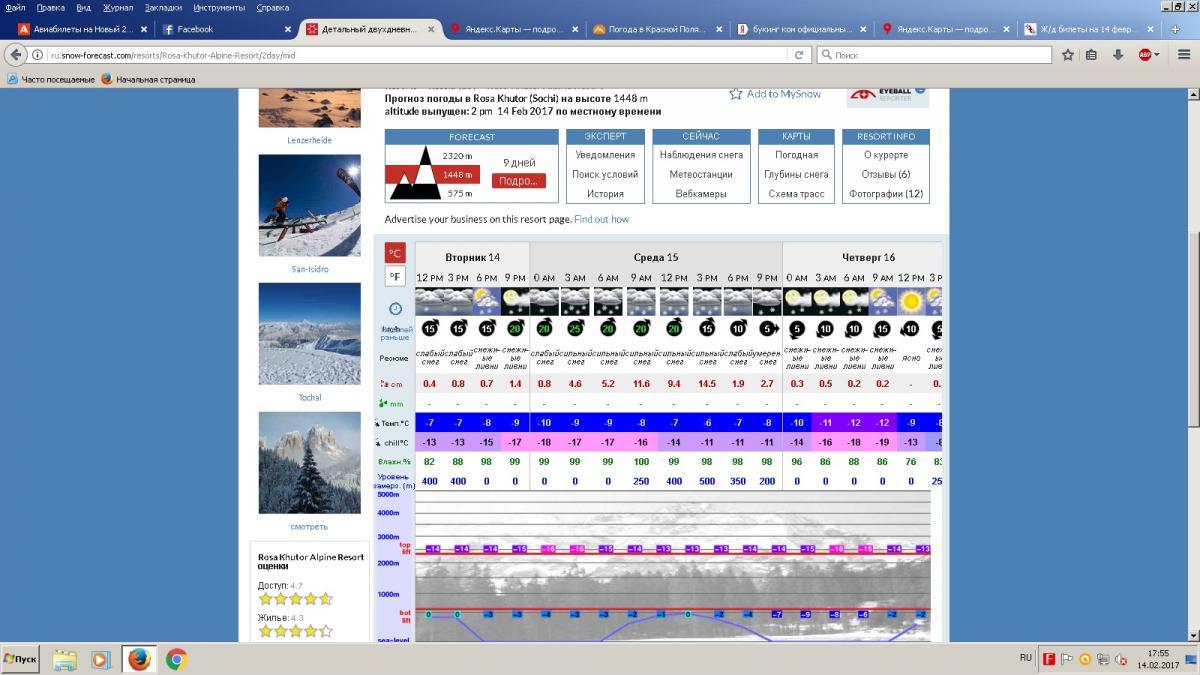Screen dimensions: 1200x675
Task: Click the Tuesday 12 PM weather icon
Action: click(x=430, y=300)
